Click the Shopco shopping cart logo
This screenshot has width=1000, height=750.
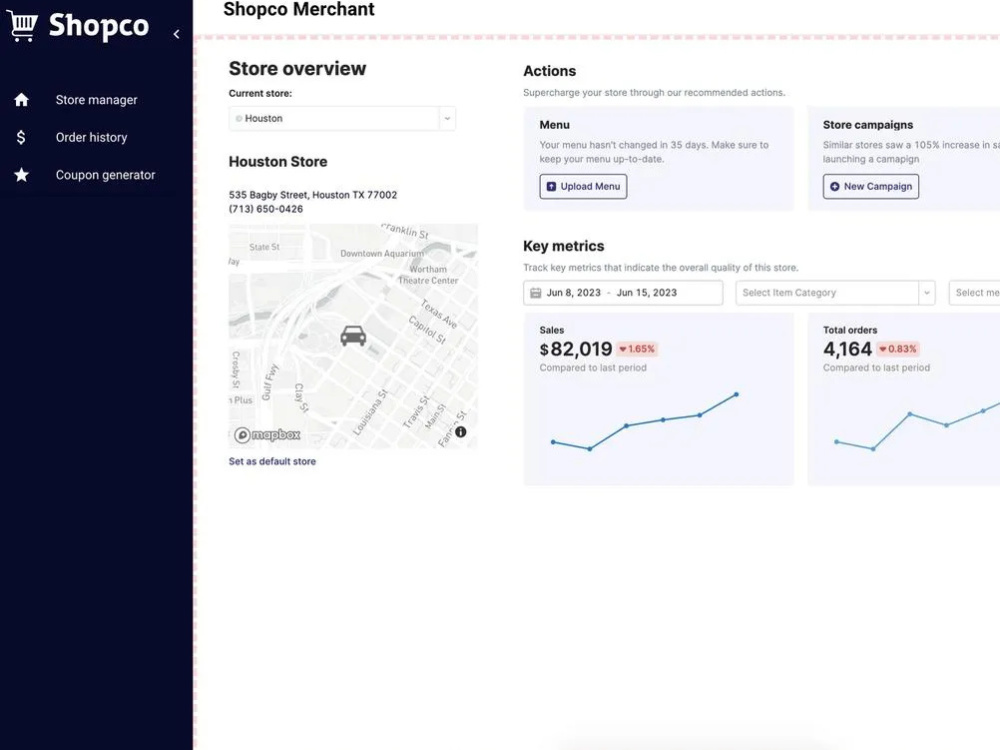22,26
